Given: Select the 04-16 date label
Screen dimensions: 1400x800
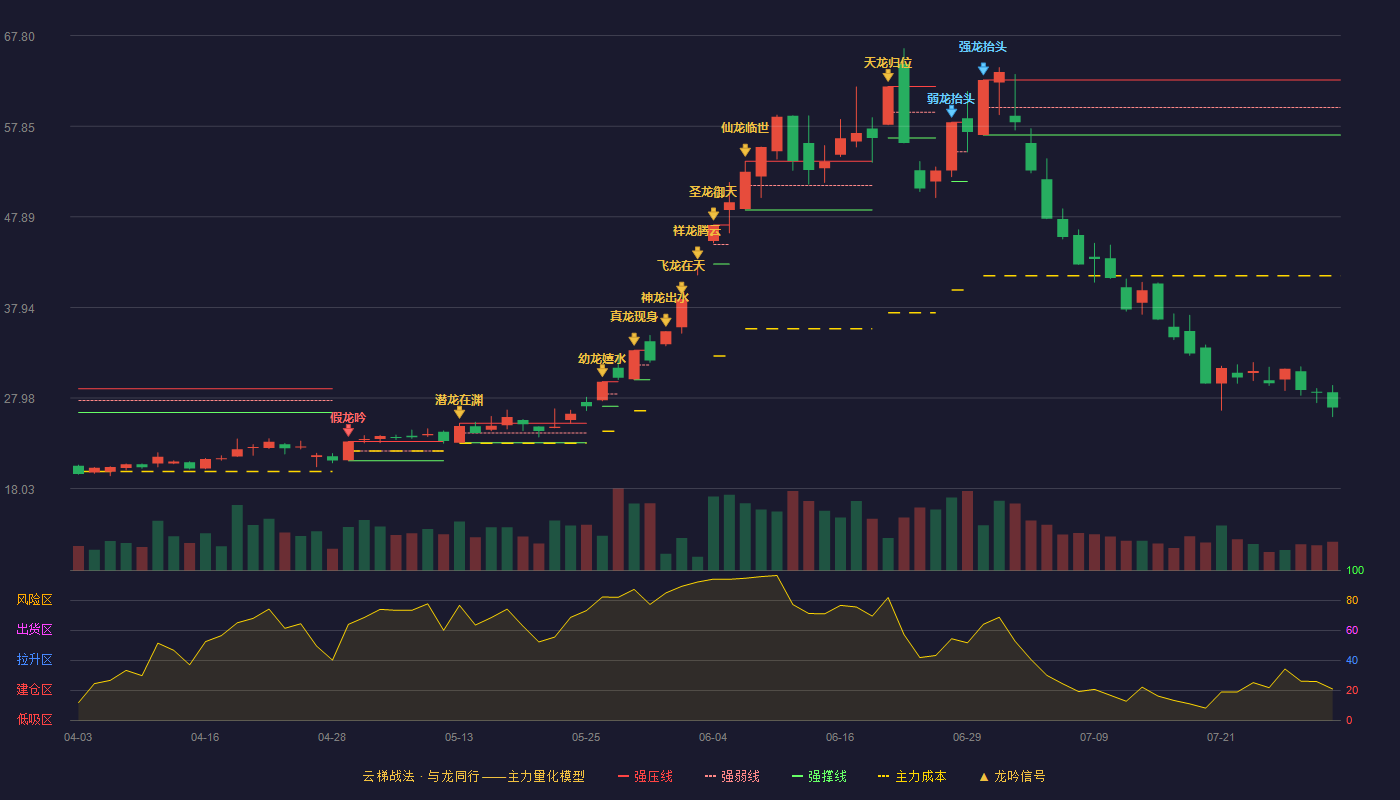Looking at the screenshot, I should pos(205,737).
